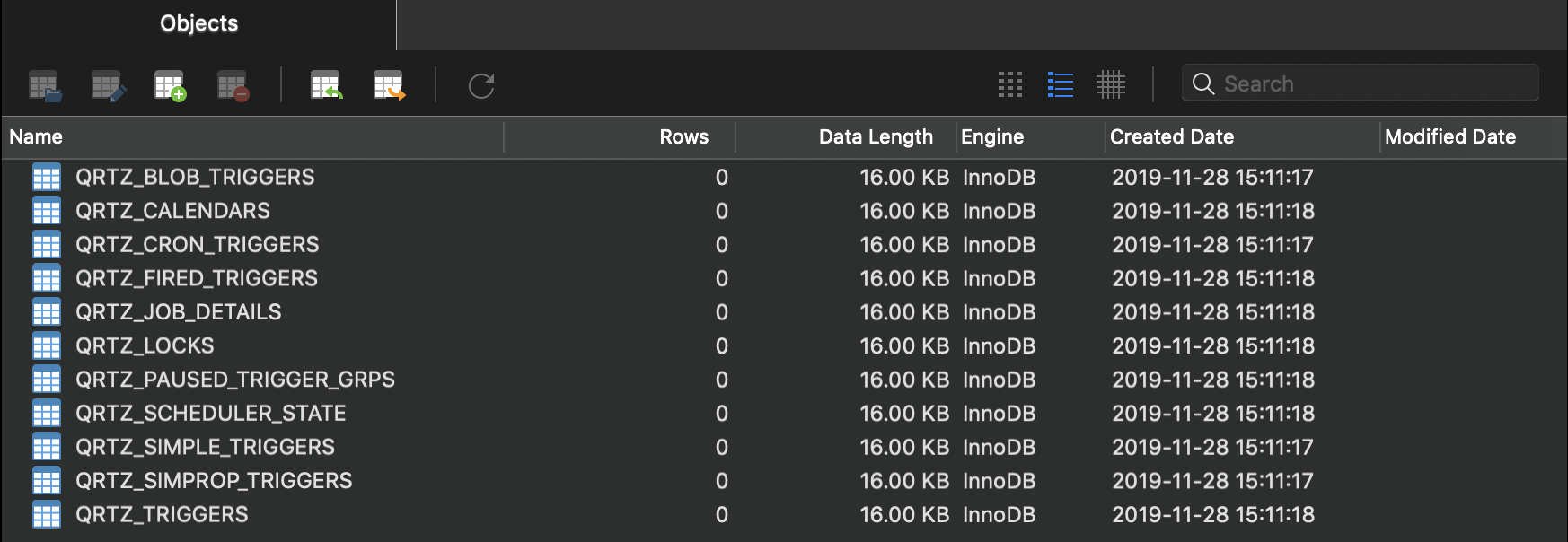Click the Open Table toolbar icon
1568x542 pixels.
[45, 86]
